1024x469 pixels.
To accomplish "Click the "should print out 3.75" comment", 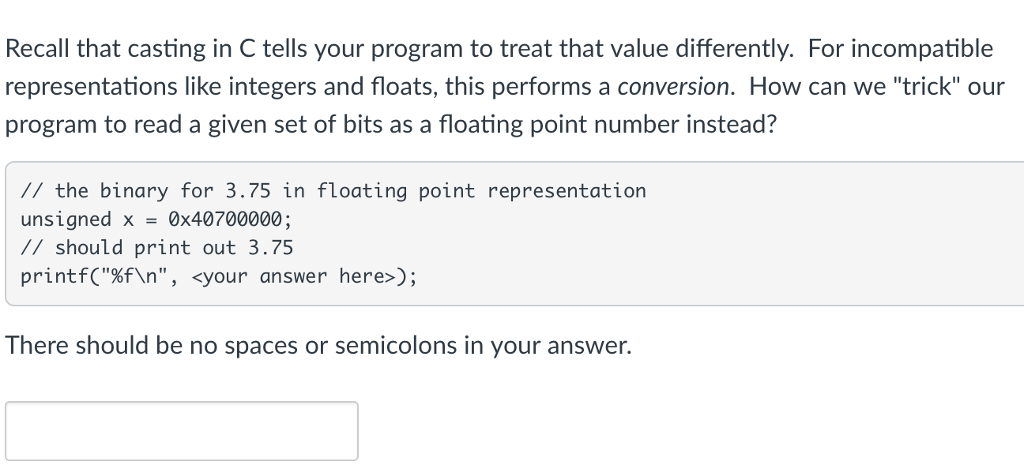I will 157,247.
